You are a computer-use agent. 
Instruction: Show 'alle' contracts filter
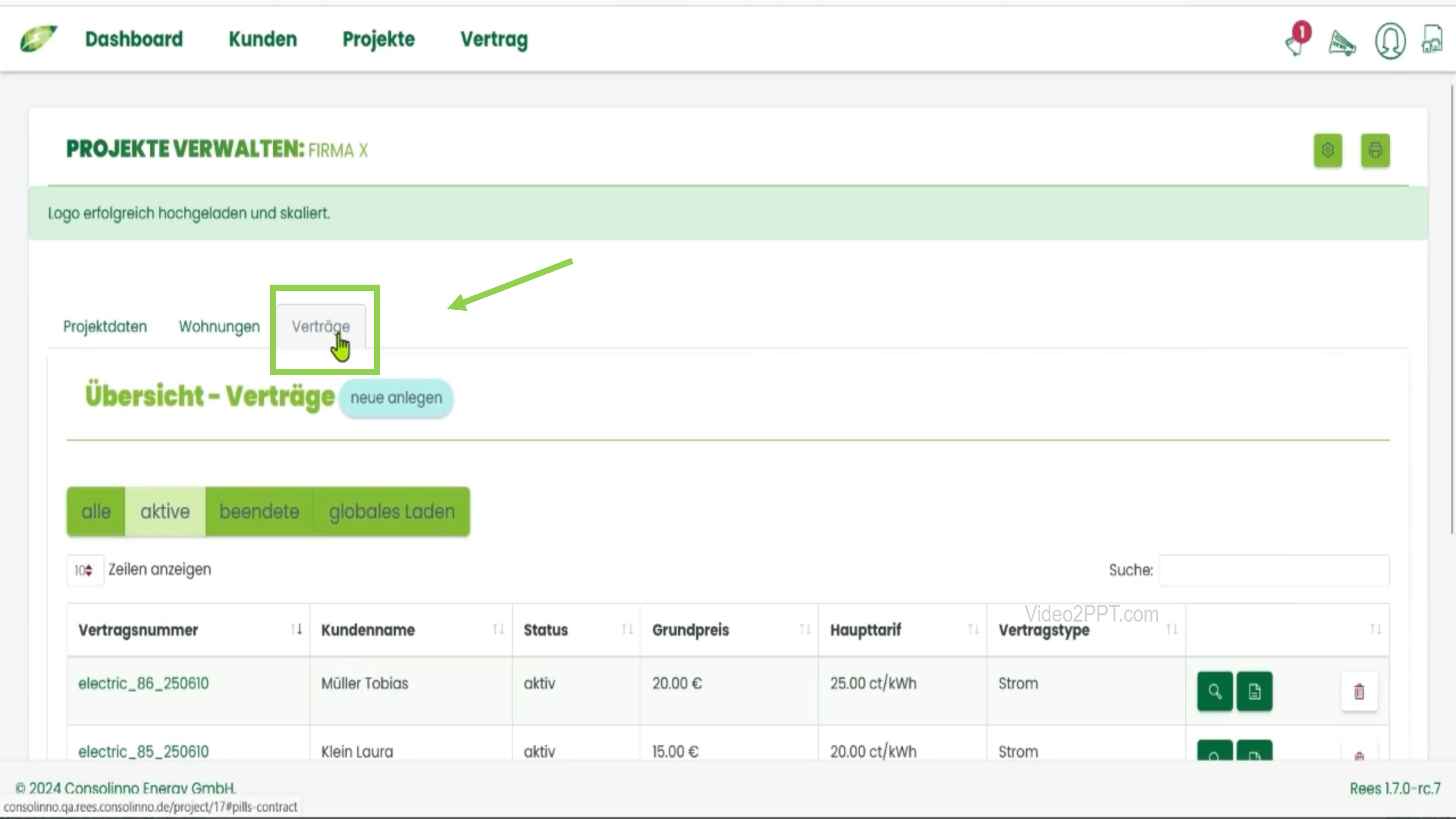pyautogui.click(x=96, y=511)
